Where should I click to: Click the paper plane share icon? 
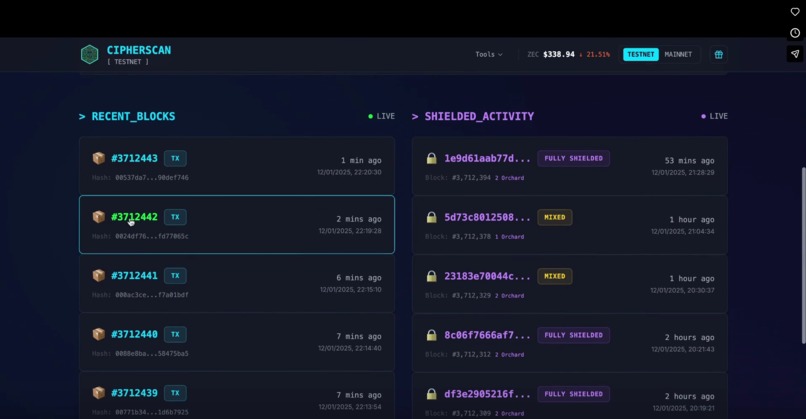pos(795,53)
